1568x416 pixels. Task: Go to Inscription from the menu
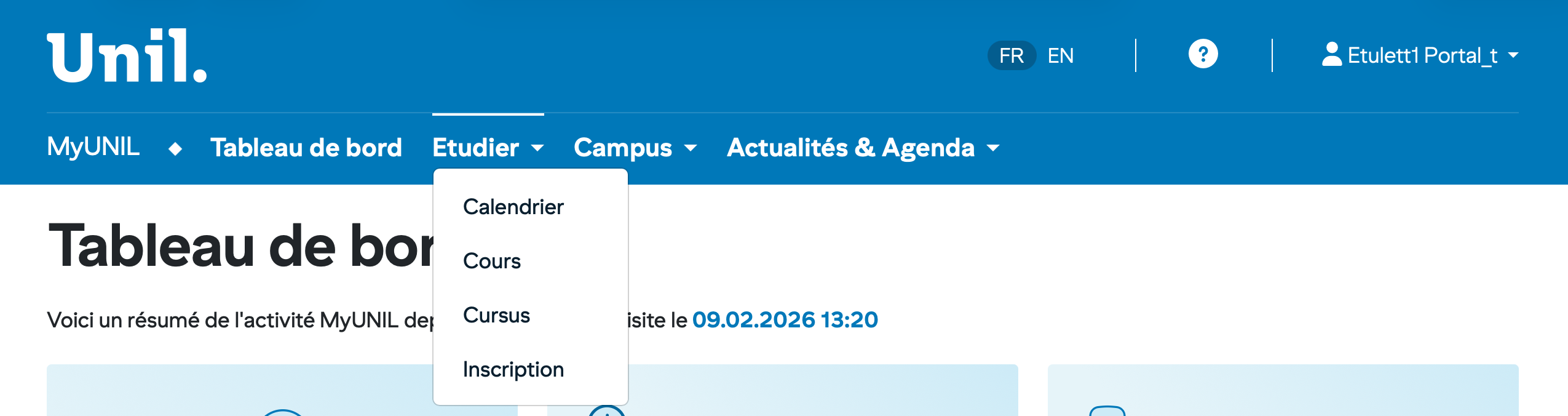pos(513,369)
